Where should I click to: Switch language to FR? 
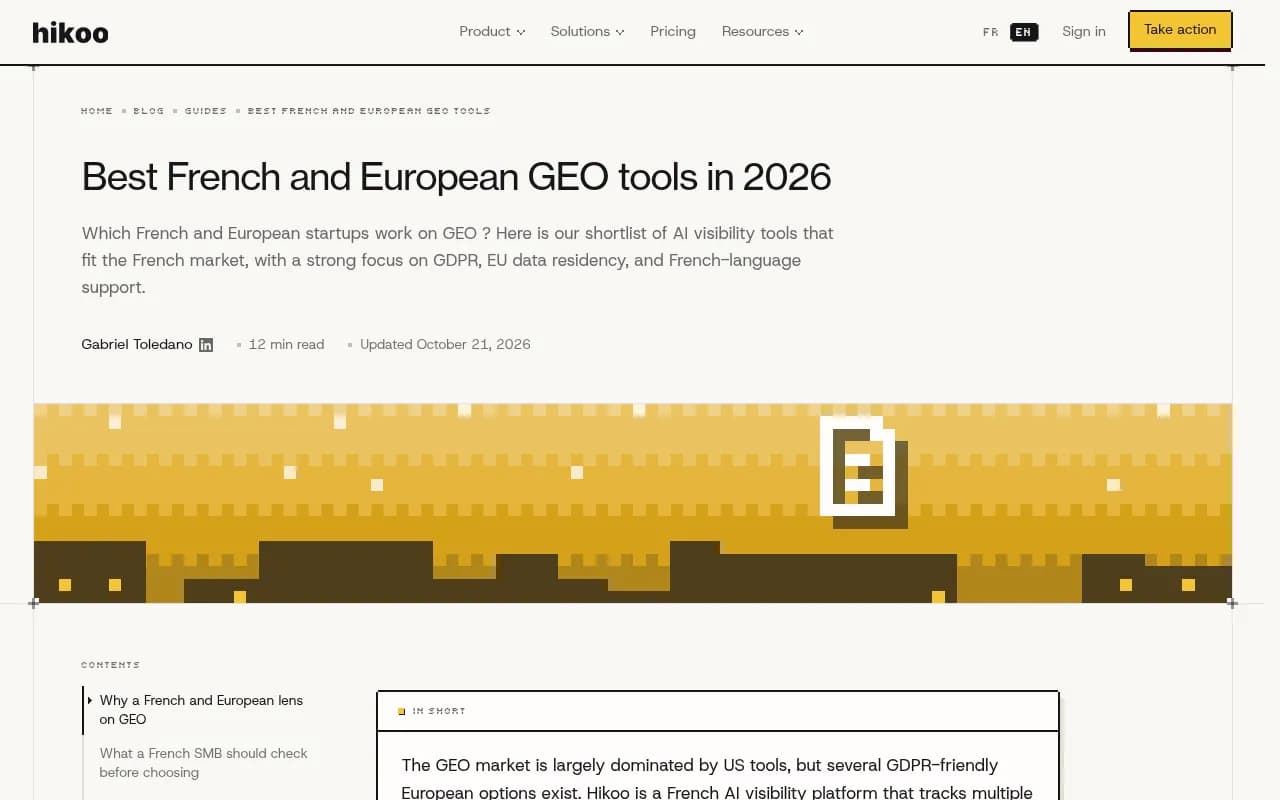pos(990,32)
